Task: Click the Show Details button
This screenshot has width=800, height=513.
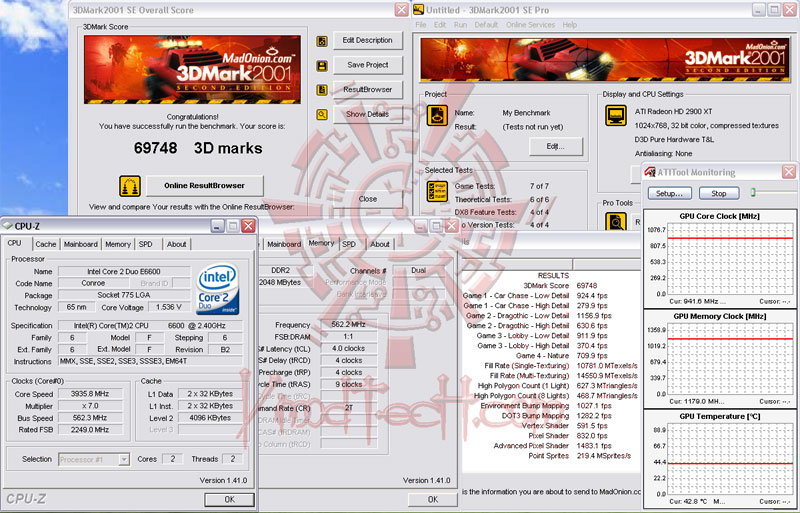Action: click(368, 114)
